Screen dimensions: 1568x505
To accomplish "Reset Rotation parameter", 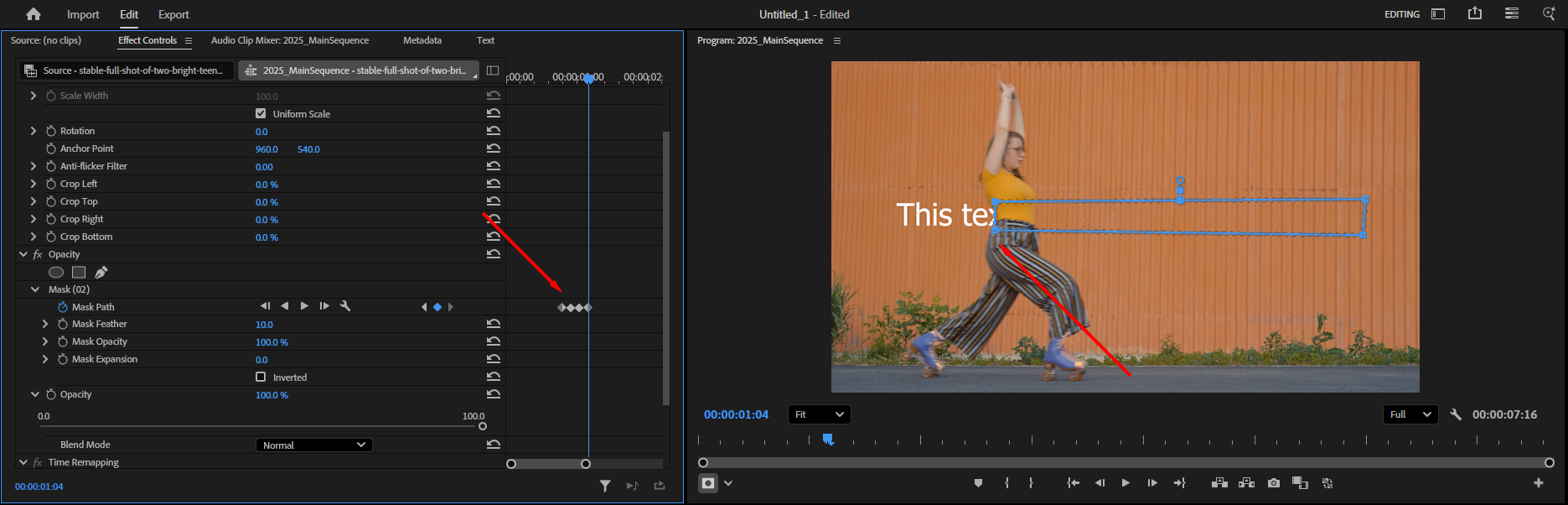I will pos(494,131).
